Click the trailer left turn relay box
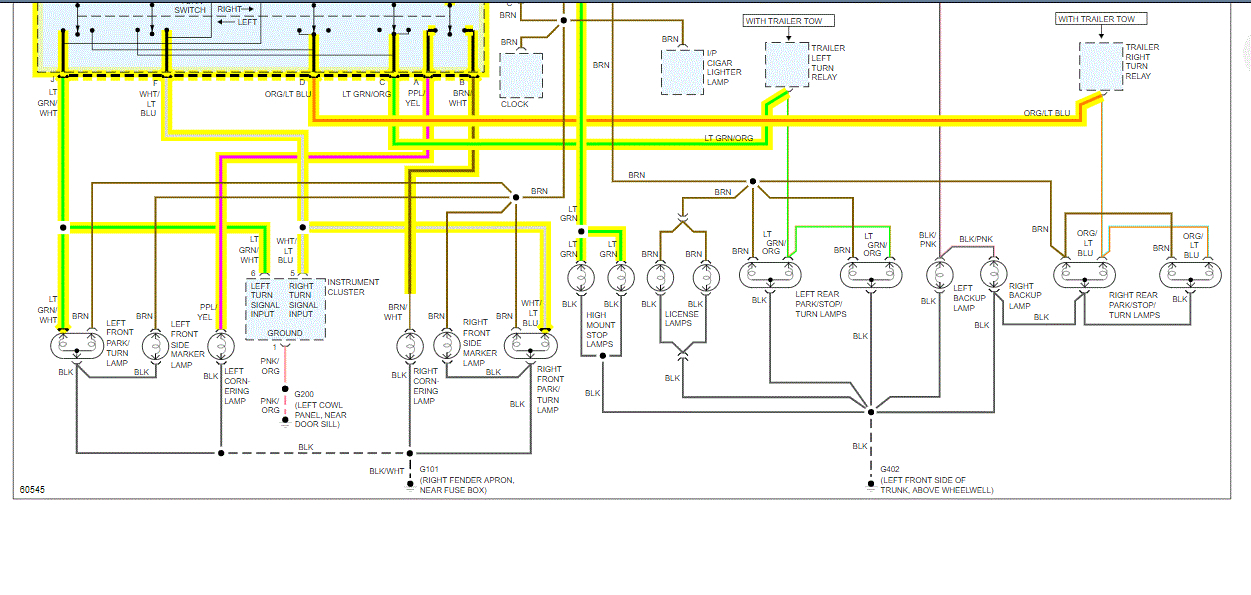 tap(787, 64)
